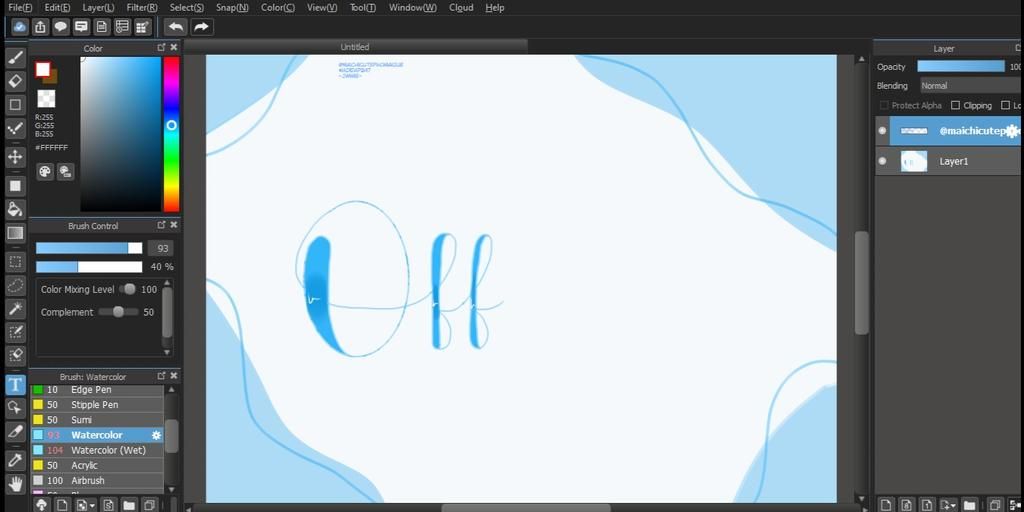Screen dimensions: 1024x512
Task: Click the Undo arrow button
Action: pos(175,27)
